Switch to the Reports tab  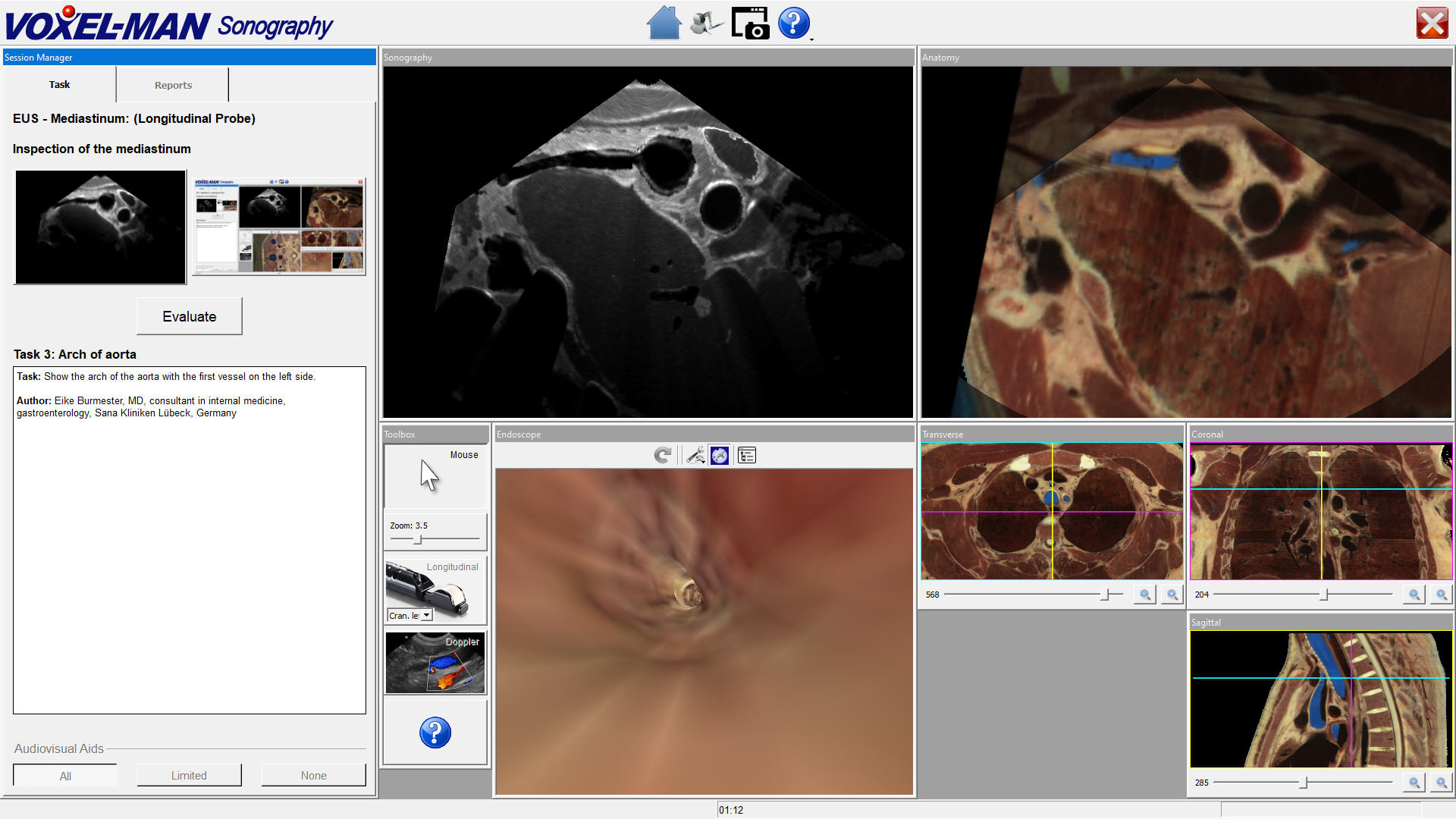[173, 85]
